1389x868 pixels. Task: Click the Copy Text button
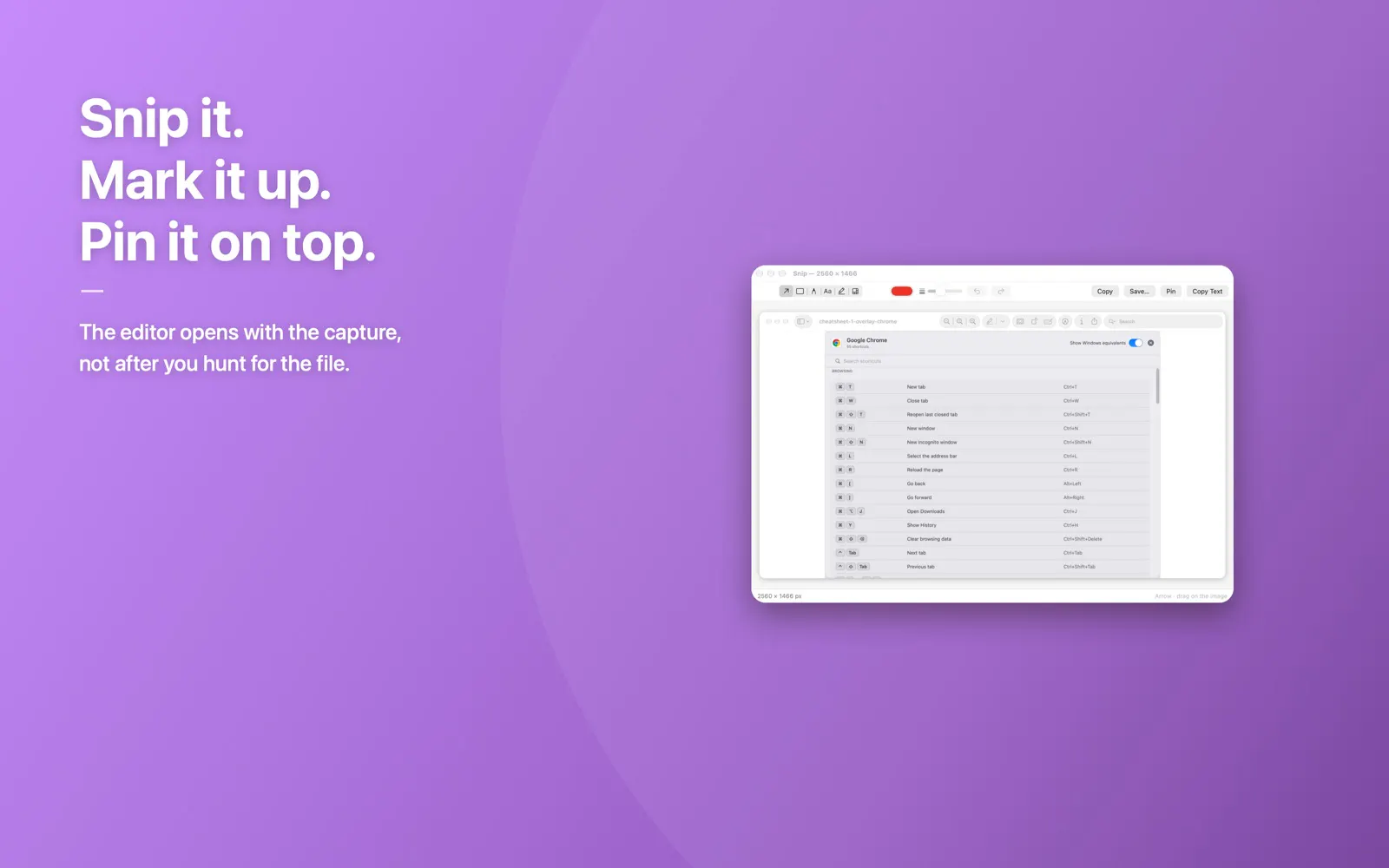1208,292
